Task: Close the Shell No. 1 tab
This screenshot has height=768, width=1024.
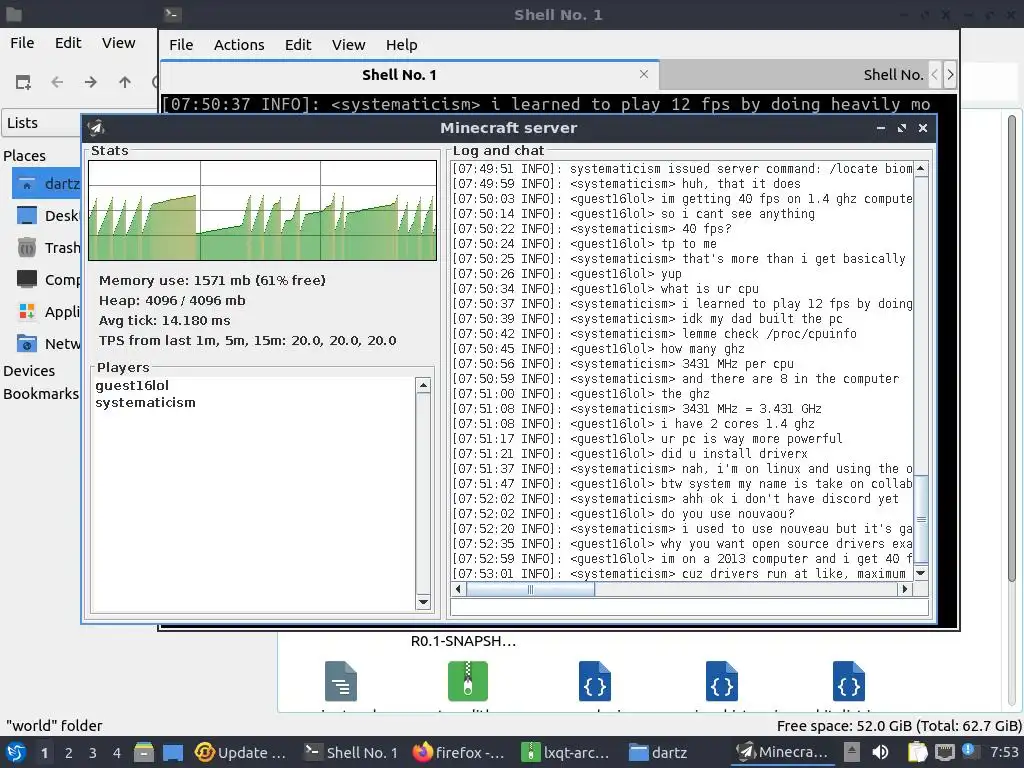Action: [x=644, y=74]
